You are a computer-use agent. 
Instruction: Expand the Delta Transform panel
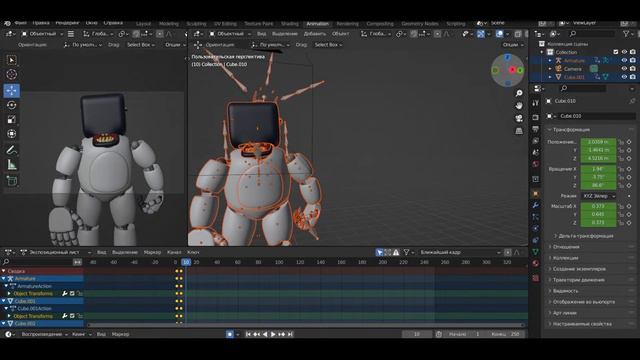pos(584,236)
